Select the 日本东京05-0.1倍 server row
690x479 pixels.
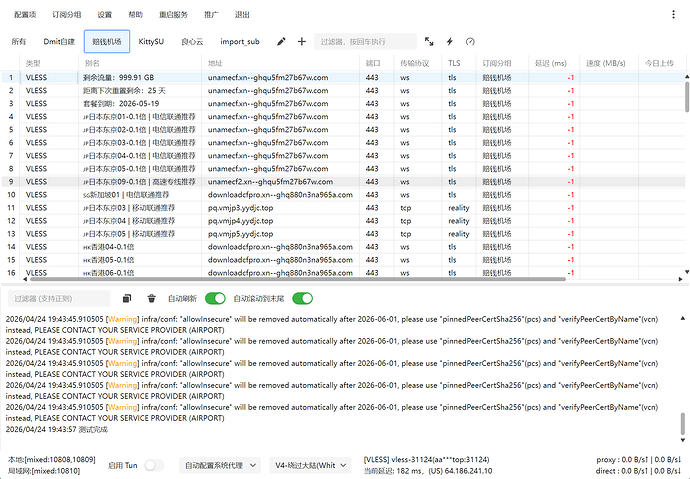click(x=342, y=169)
